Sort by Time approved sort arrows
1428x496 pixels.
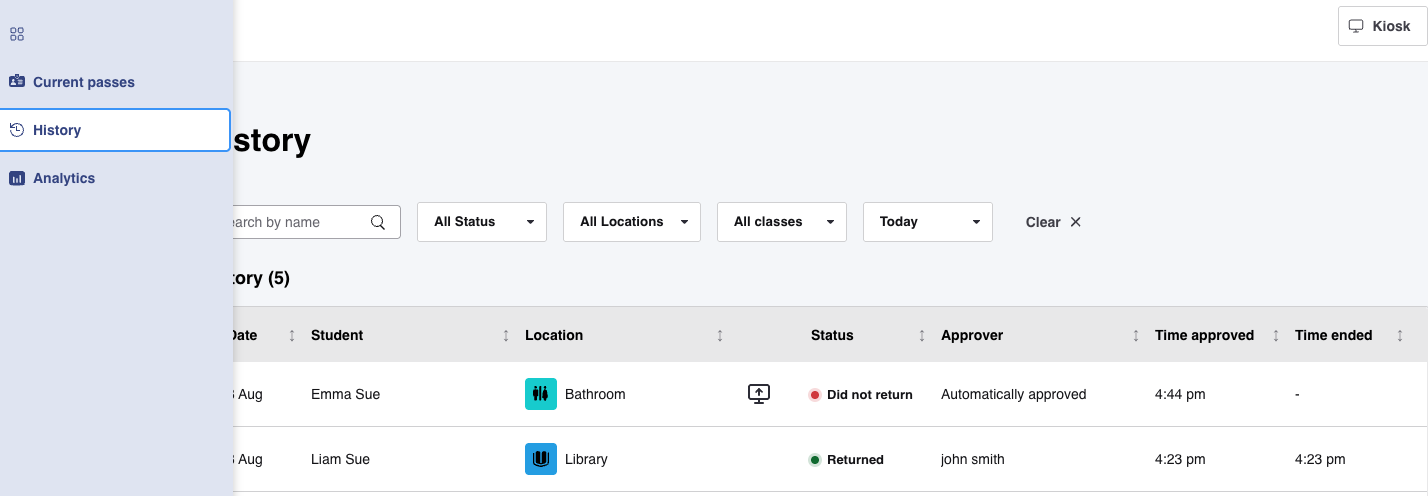click(x=1276, y=336)
